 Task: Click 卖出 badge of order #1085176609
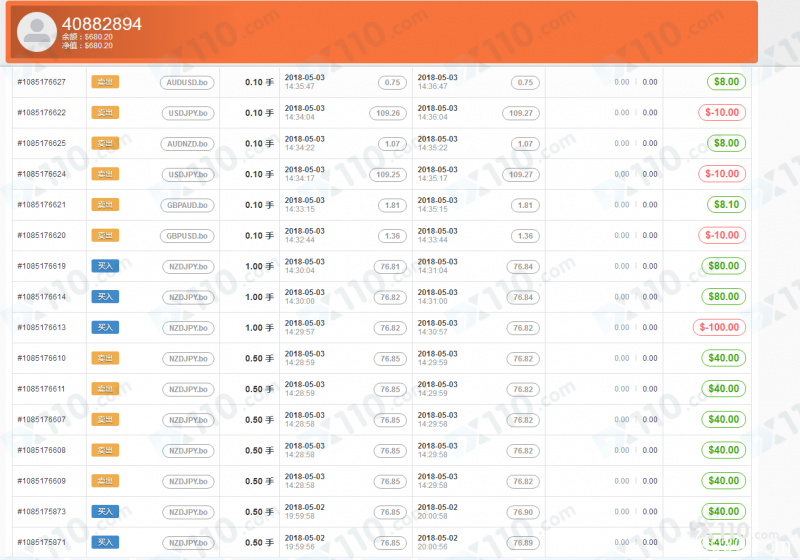pyautogui.click(x=105, y=480)
